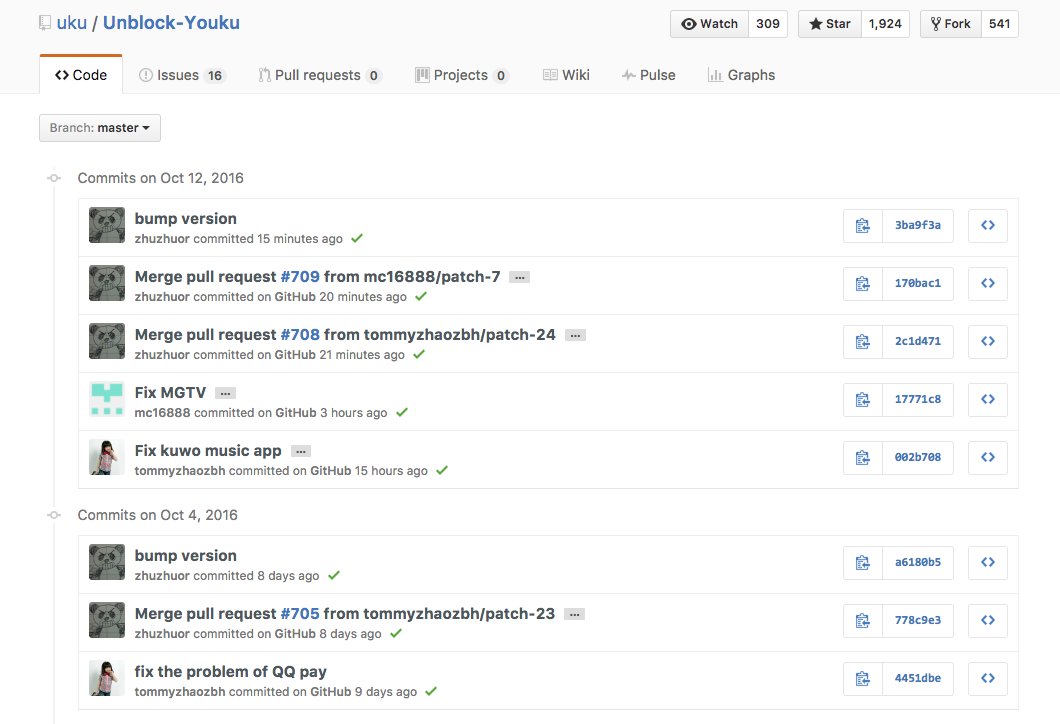Browse repository files at commit a6180b5

pyautogui.click(x=988, y=563)
